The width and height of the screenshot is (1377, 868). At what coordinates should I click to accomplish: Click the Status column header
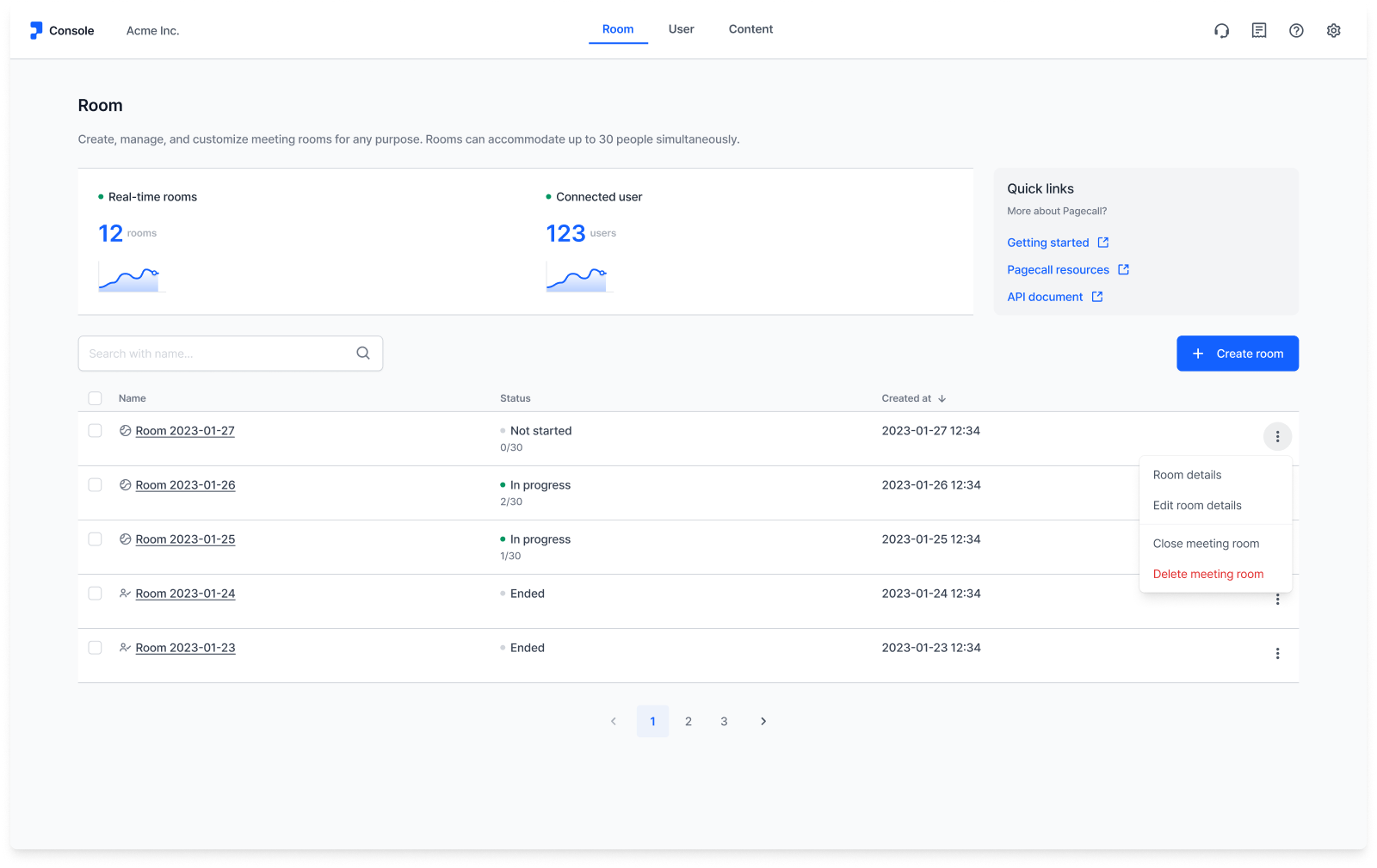516,398
